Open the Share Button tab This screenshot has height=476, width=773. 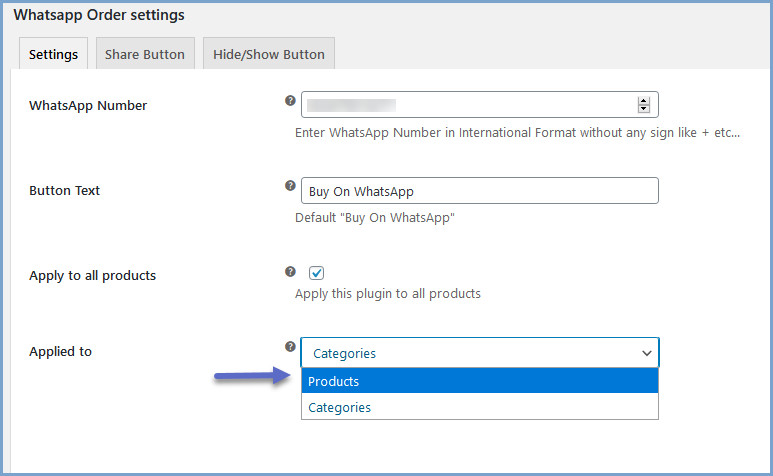tap(145, 54)
